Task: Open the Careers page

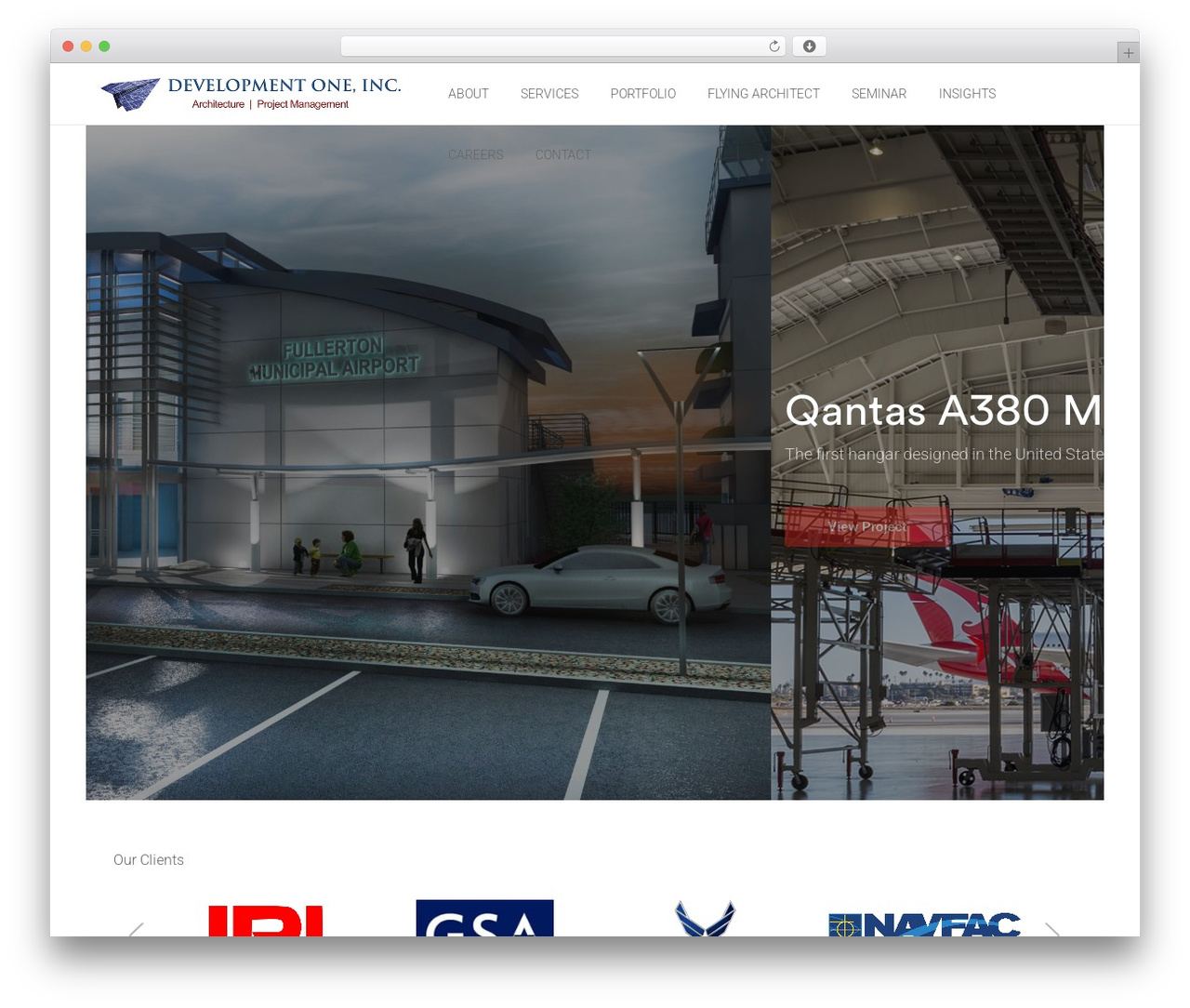Action: pyautogui.click(x=476, y=155)
